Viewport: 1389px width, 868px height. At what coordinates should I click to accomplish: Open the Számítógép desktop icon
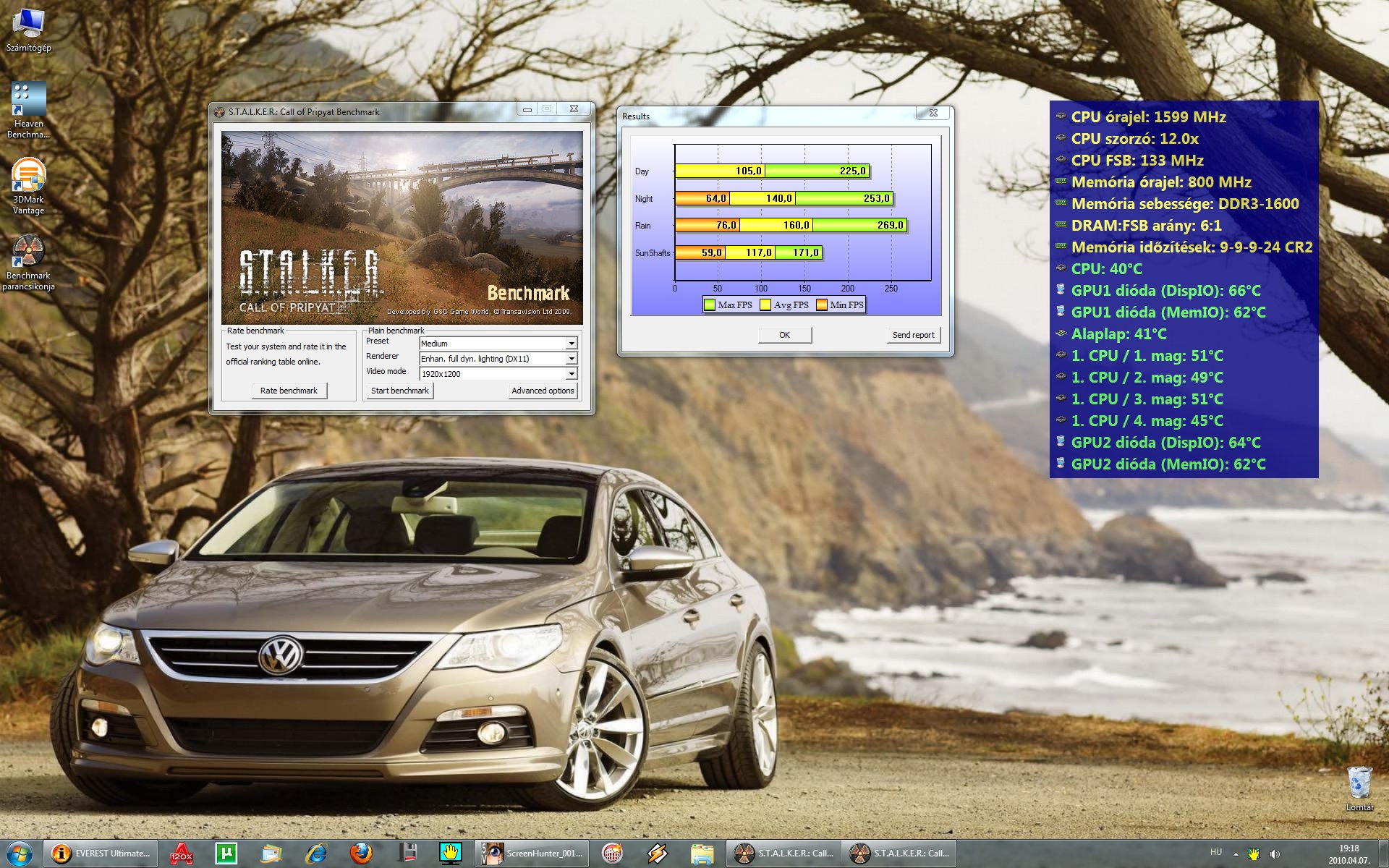(x=28, y=30)
